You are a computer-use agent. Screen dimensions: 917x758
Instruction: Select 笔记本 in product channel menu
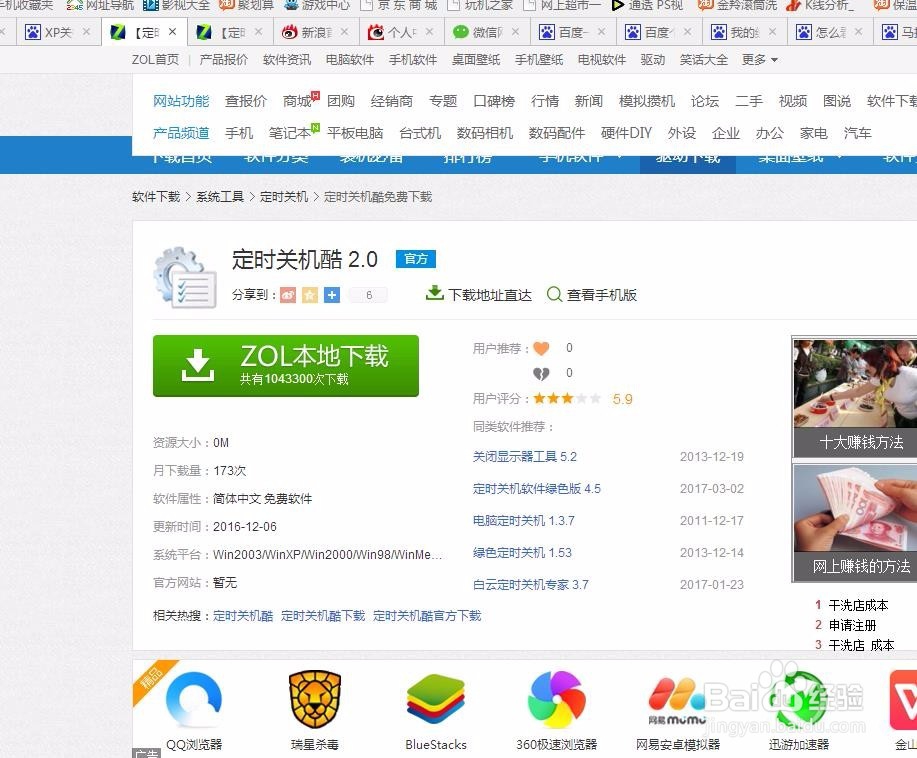290,133
